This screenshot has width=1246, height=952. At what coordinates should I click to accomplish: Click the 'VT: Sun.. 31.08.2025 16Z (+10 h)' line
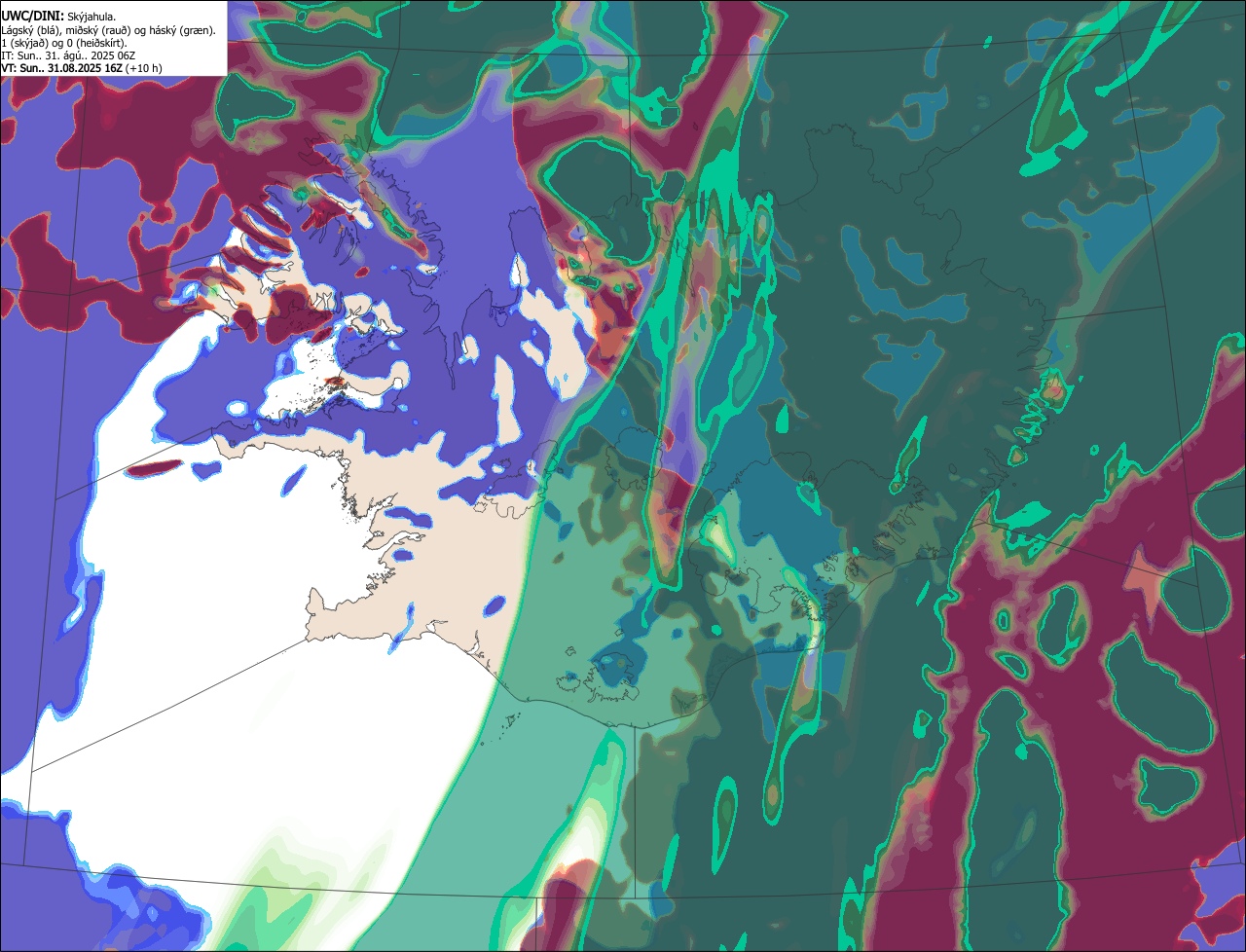click(82, 68)
